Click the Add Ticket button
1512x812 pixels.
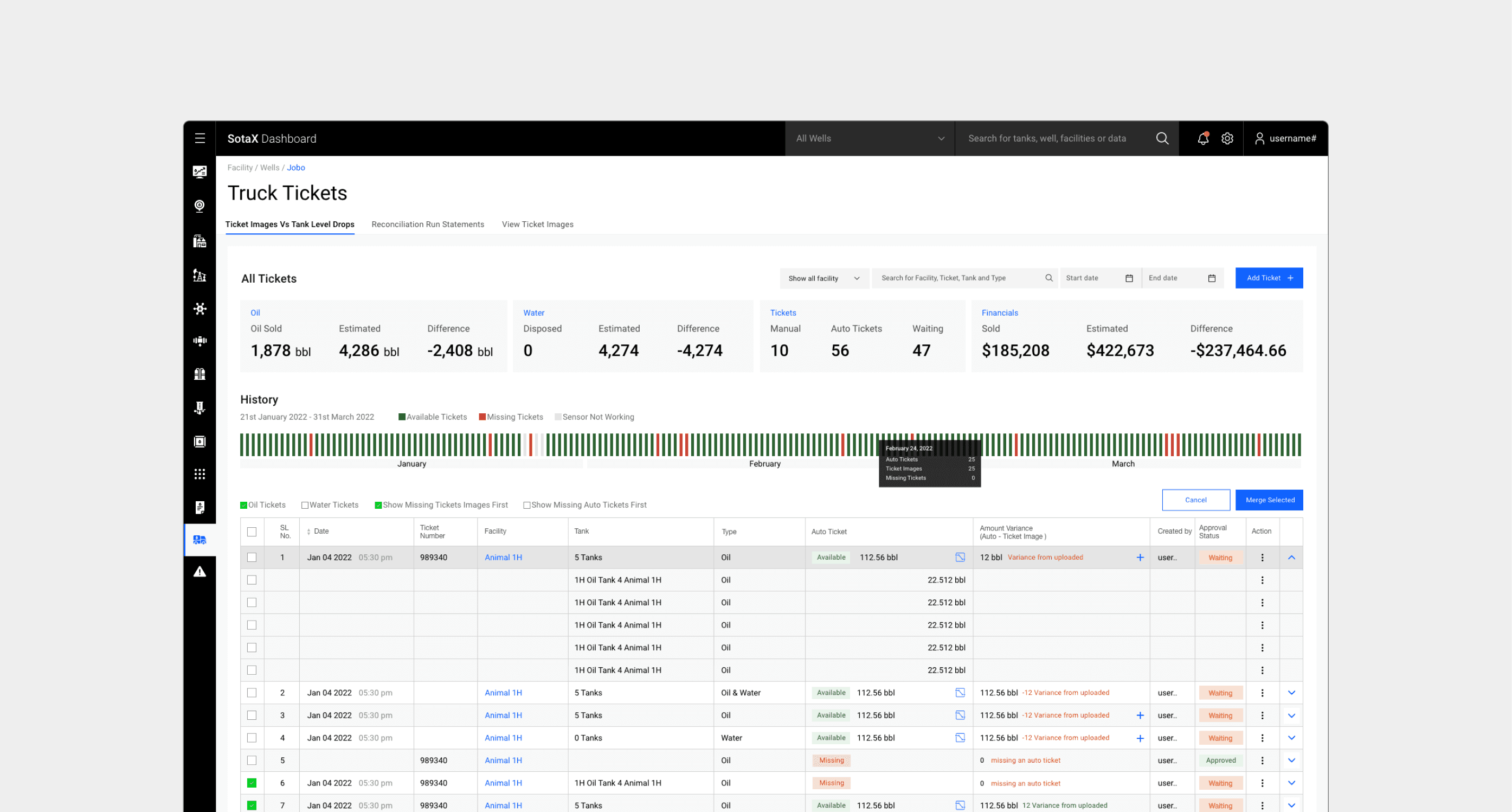click(1269, 278)
